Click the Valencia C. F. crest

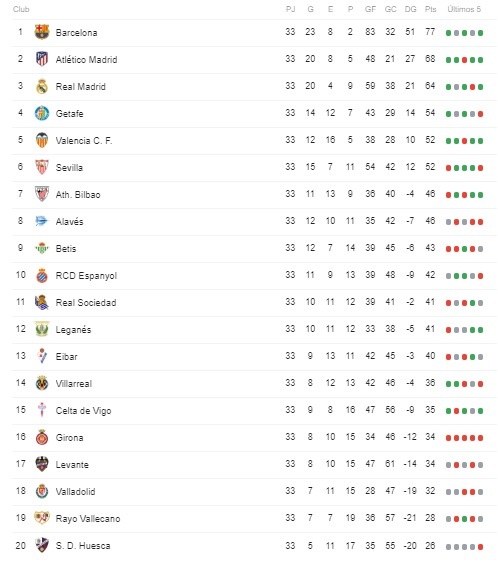pyautogui.click(x=42, y=140)
